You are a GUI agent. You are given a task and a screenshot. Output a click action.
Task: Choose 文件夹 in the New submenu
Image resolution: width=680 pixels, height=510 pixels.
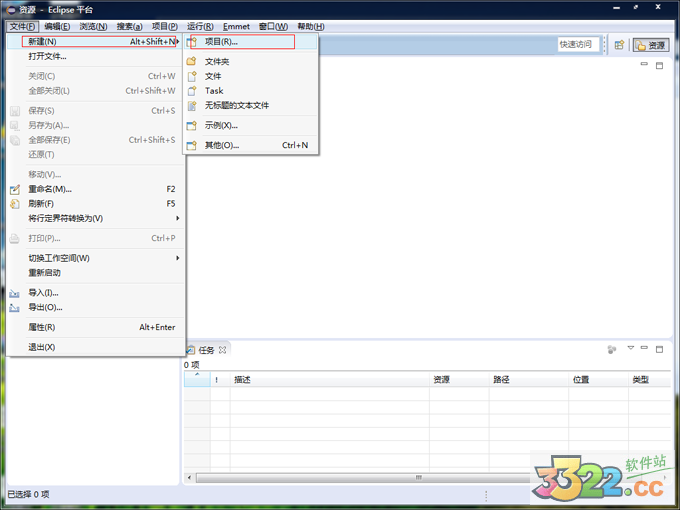pos(251,62)
